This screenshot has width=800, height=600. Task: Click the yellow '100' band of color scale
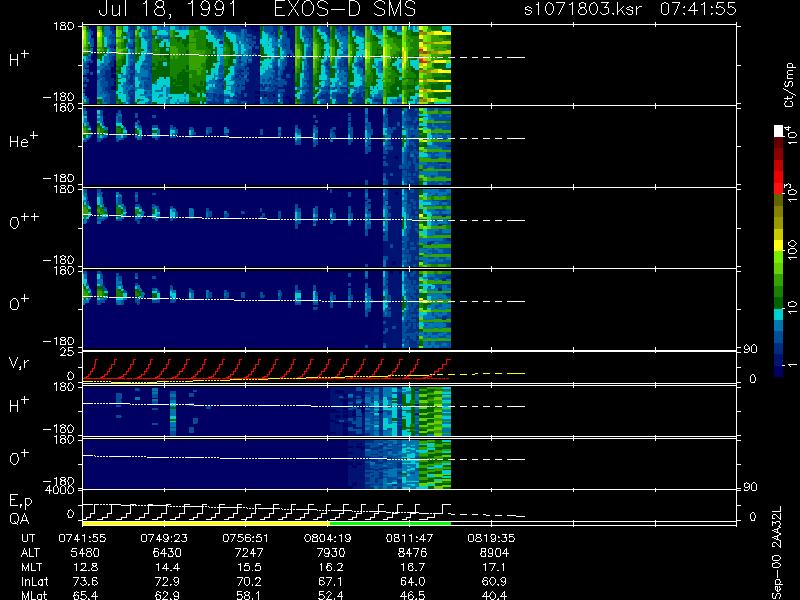(779, 246)
